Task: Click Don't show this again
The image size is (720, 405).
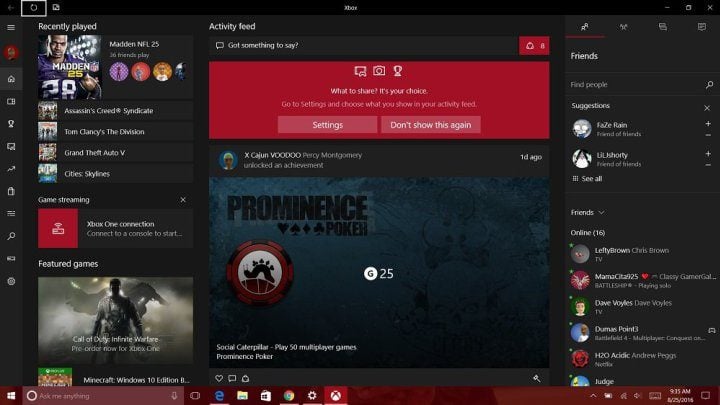Action: (431, 124)
